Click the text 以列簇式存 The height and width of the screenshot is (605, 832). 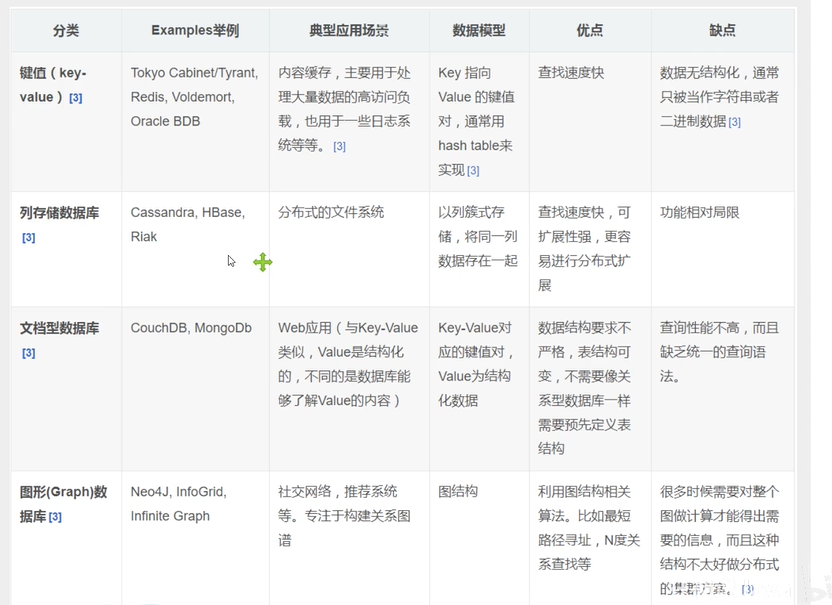click(471, 213)
